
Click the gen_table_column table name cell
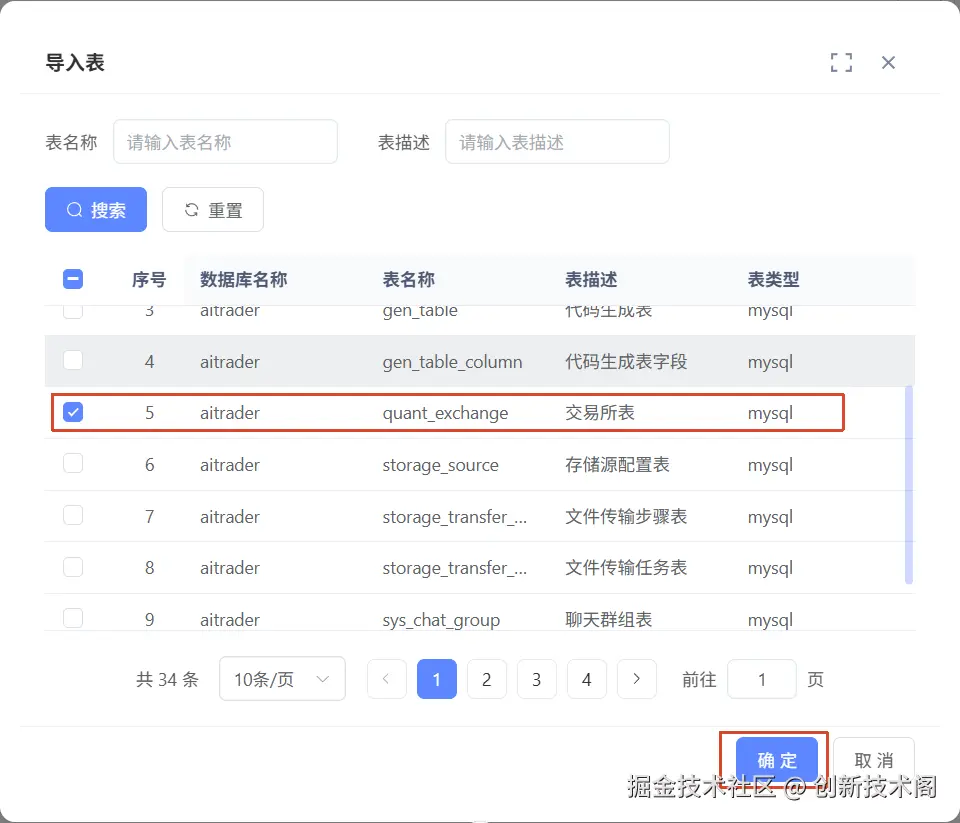click(452, 362)
